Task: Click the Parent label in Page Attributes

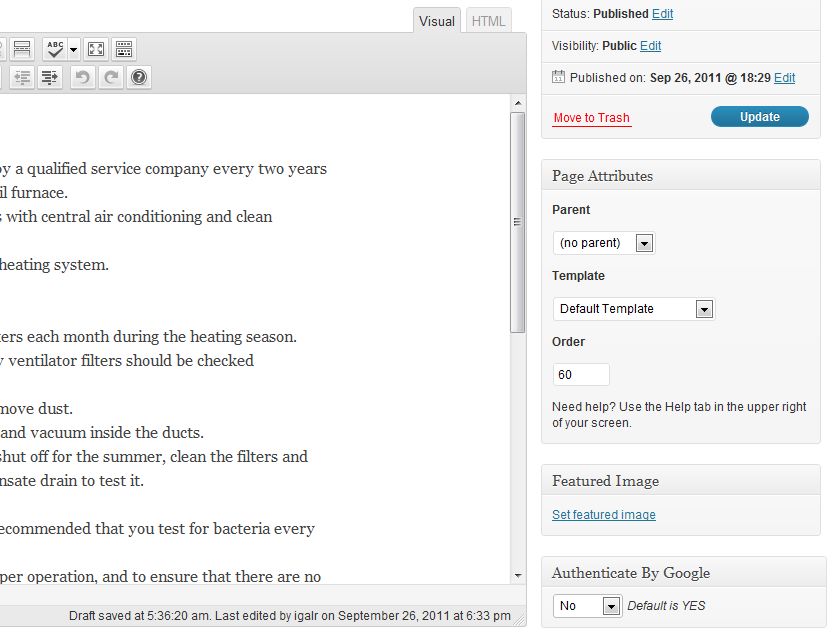Action: coord(571,210)
